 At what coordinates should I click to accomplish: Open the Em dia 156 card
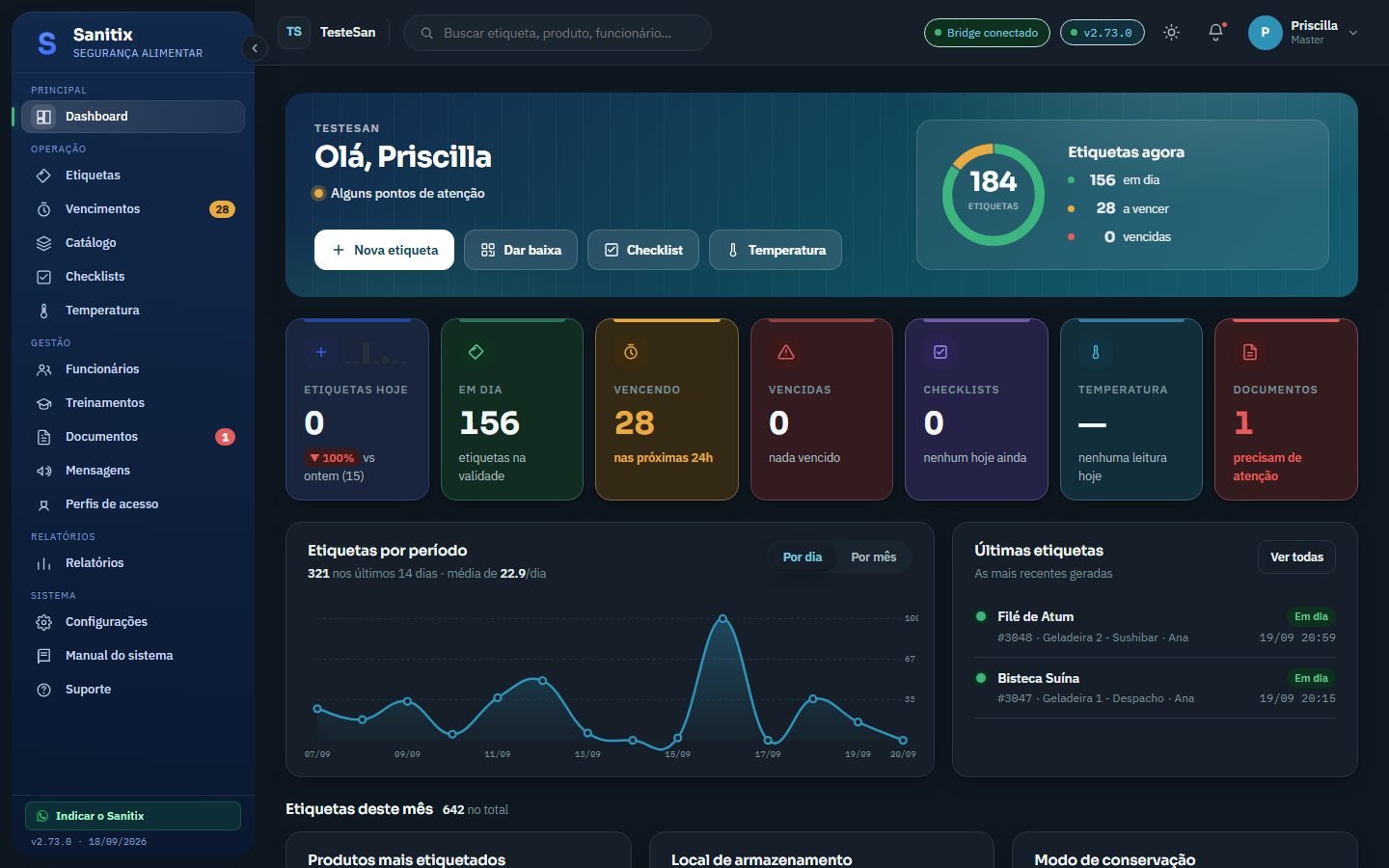(x=512, y=410)
